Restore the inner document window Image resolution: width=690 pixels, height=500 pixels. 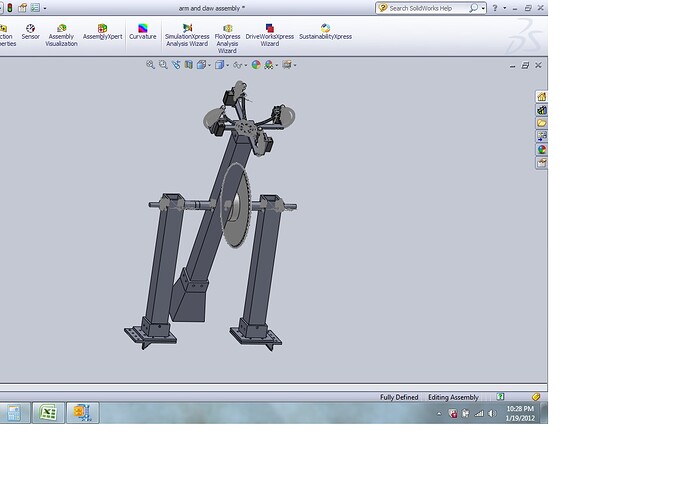[525, 65]
